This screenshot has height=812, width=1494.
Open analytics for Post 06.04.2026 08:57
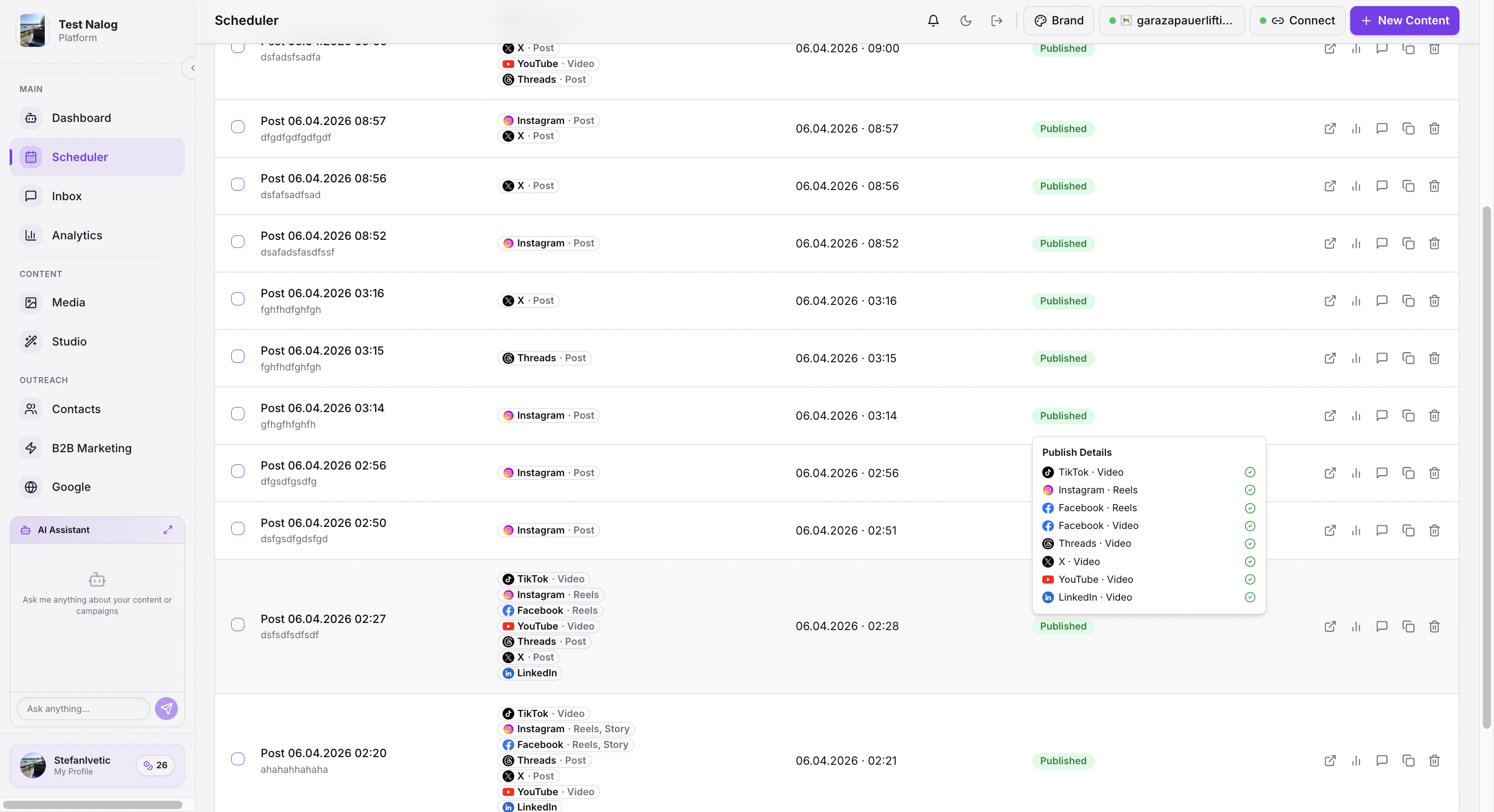click(x=1356, y=128)
